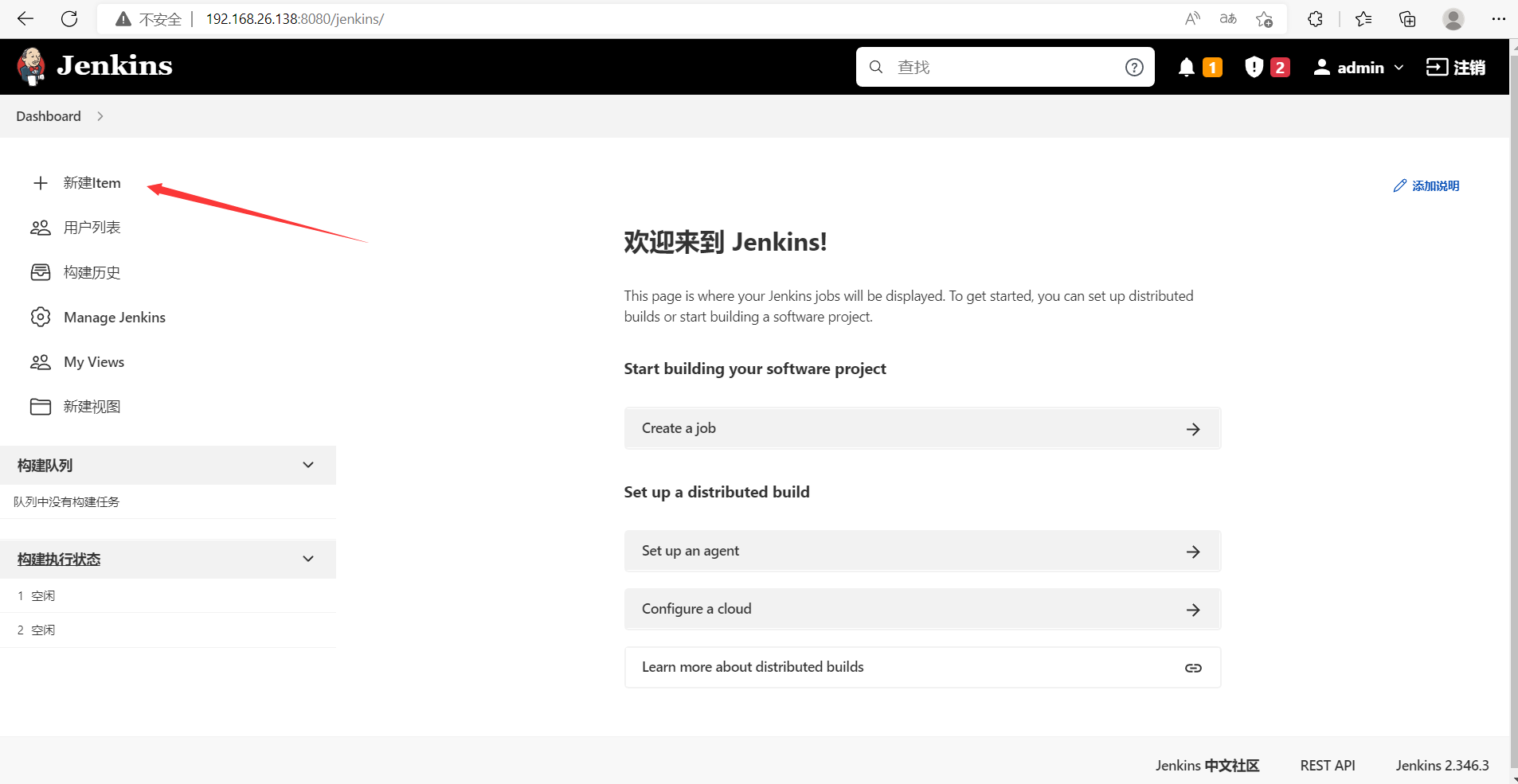Viewport: 1518px width, 784px height.
Task: Open the favorites list icon
Action: click(x=1363, y=19)
